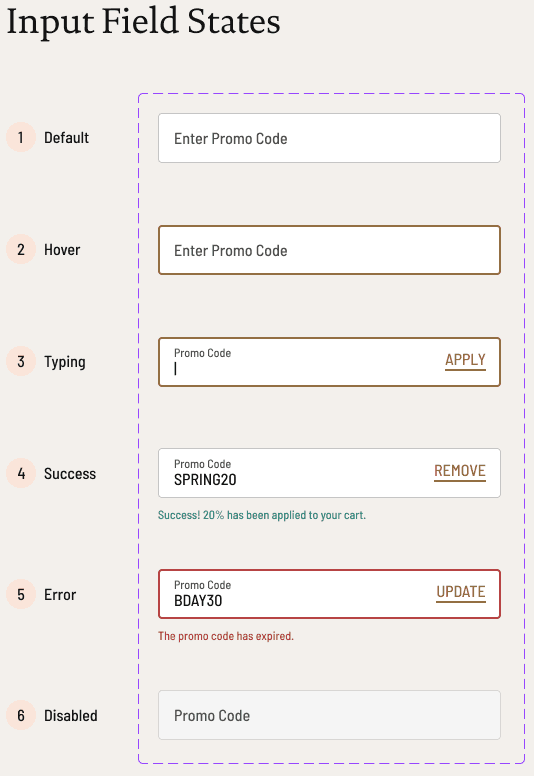The width and height of the screenshot is (534, 776).
Task: Click the disabled Promo Code field
Action: (329, 715)
